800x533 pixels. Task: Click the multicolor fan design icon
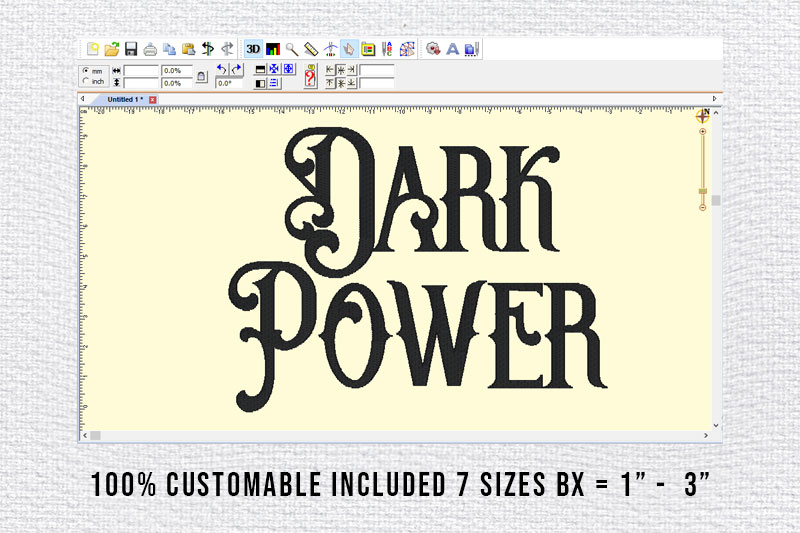pos(407,49)
